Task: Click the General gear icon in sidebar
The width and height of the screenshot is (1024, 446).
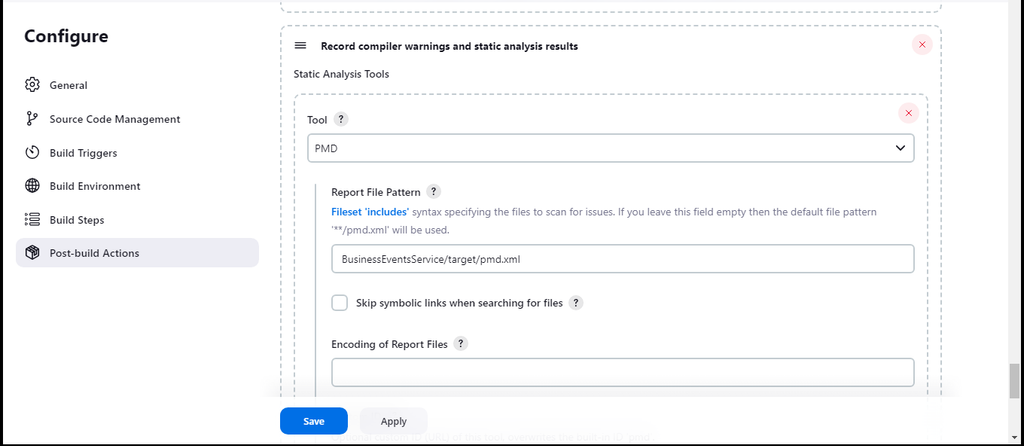Action: [x=32, y=85]
